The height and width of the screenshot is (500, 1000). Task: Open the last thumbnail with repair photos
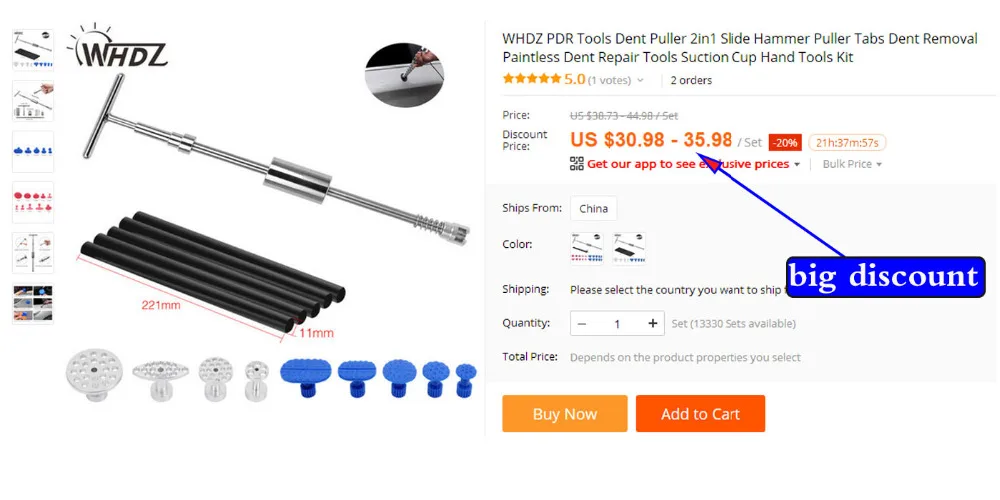(33, 304)
